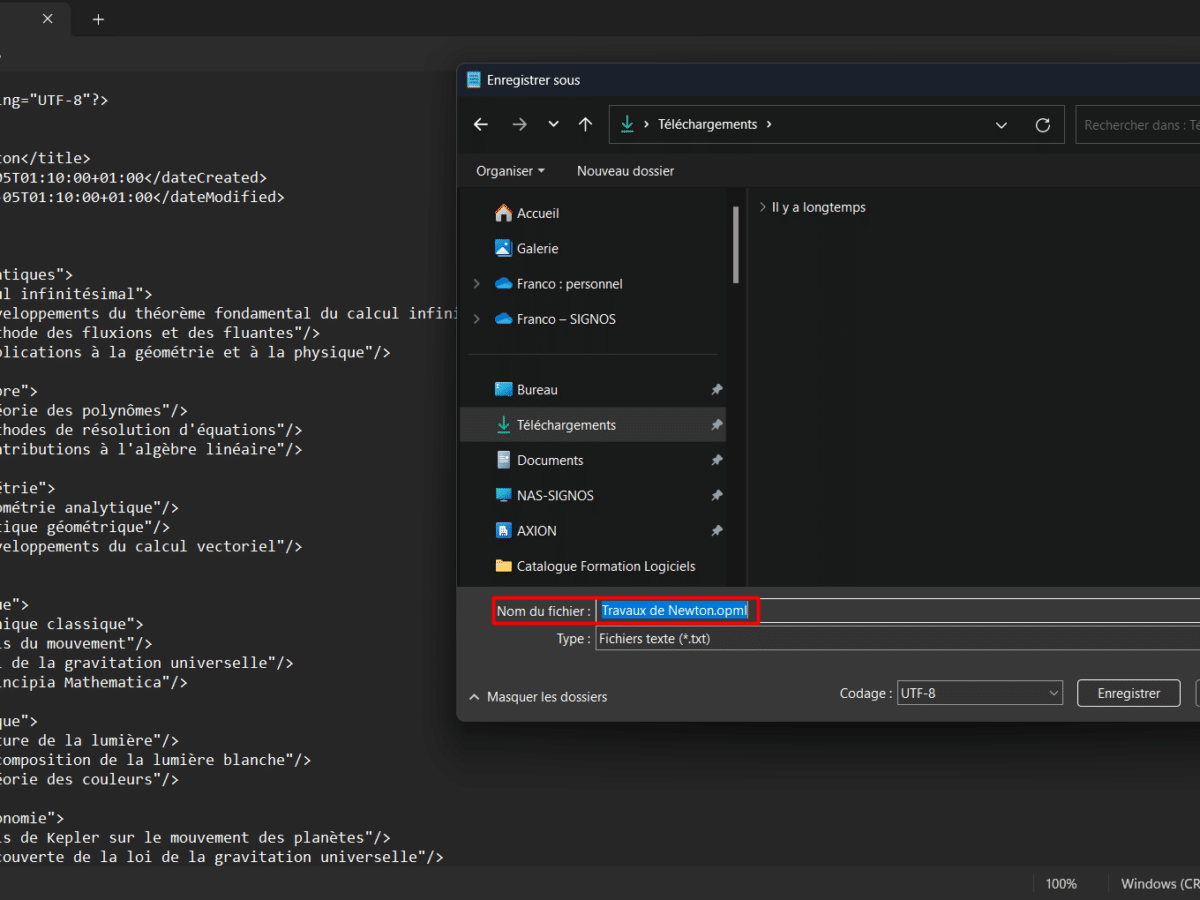Select the Documents folder shortcut

click(549, 460)
